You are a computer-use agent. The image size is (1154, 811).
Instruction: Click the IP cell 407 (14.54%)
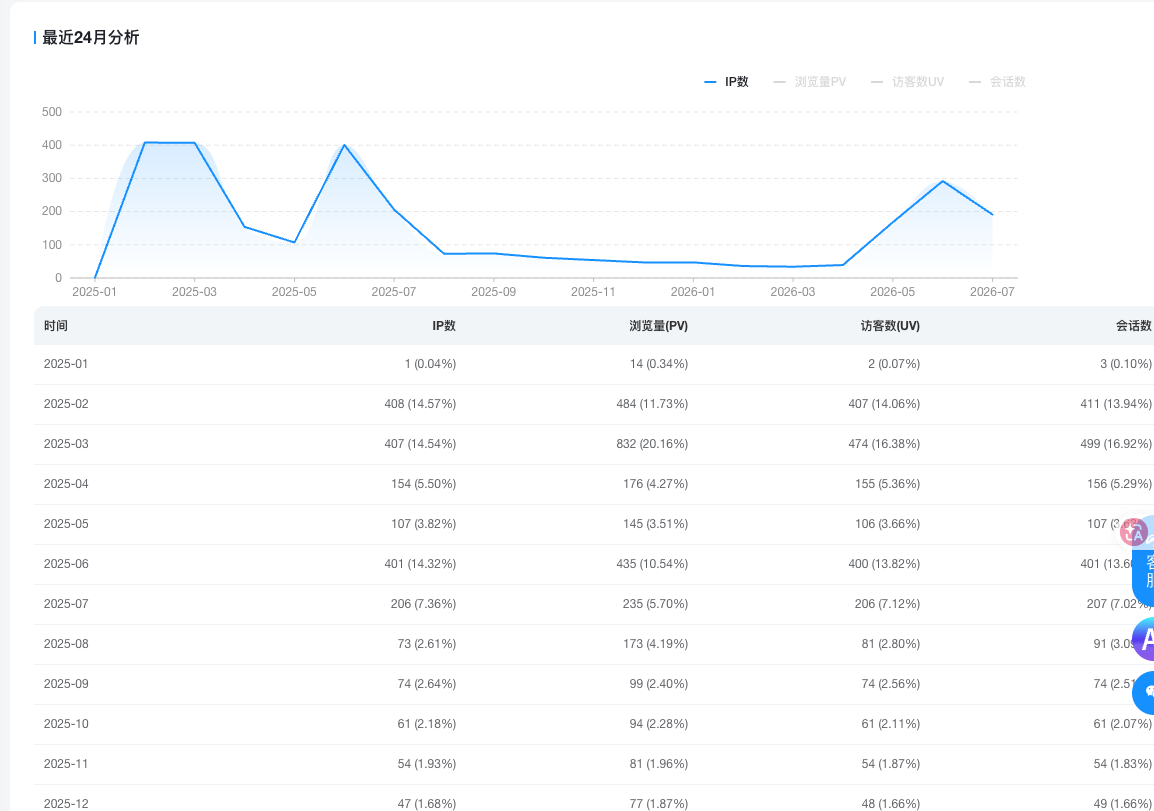click(420, 444)
